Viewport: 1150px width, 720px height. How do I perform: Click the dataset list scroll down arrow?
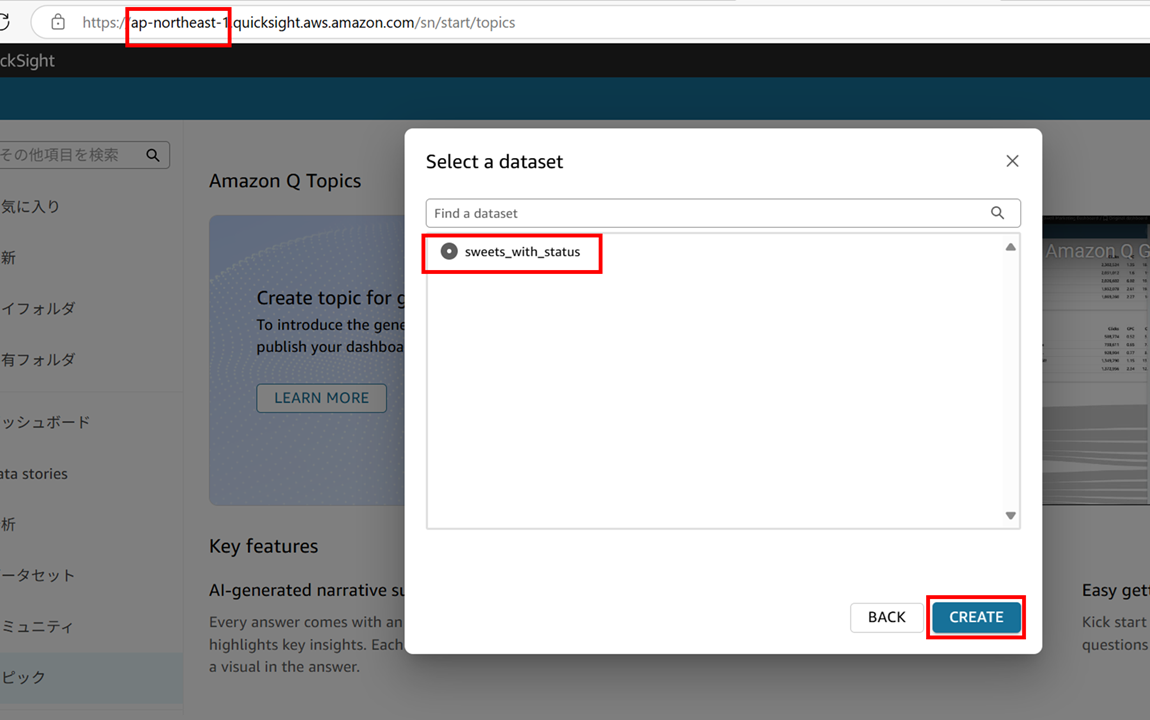coord(1011,515)
